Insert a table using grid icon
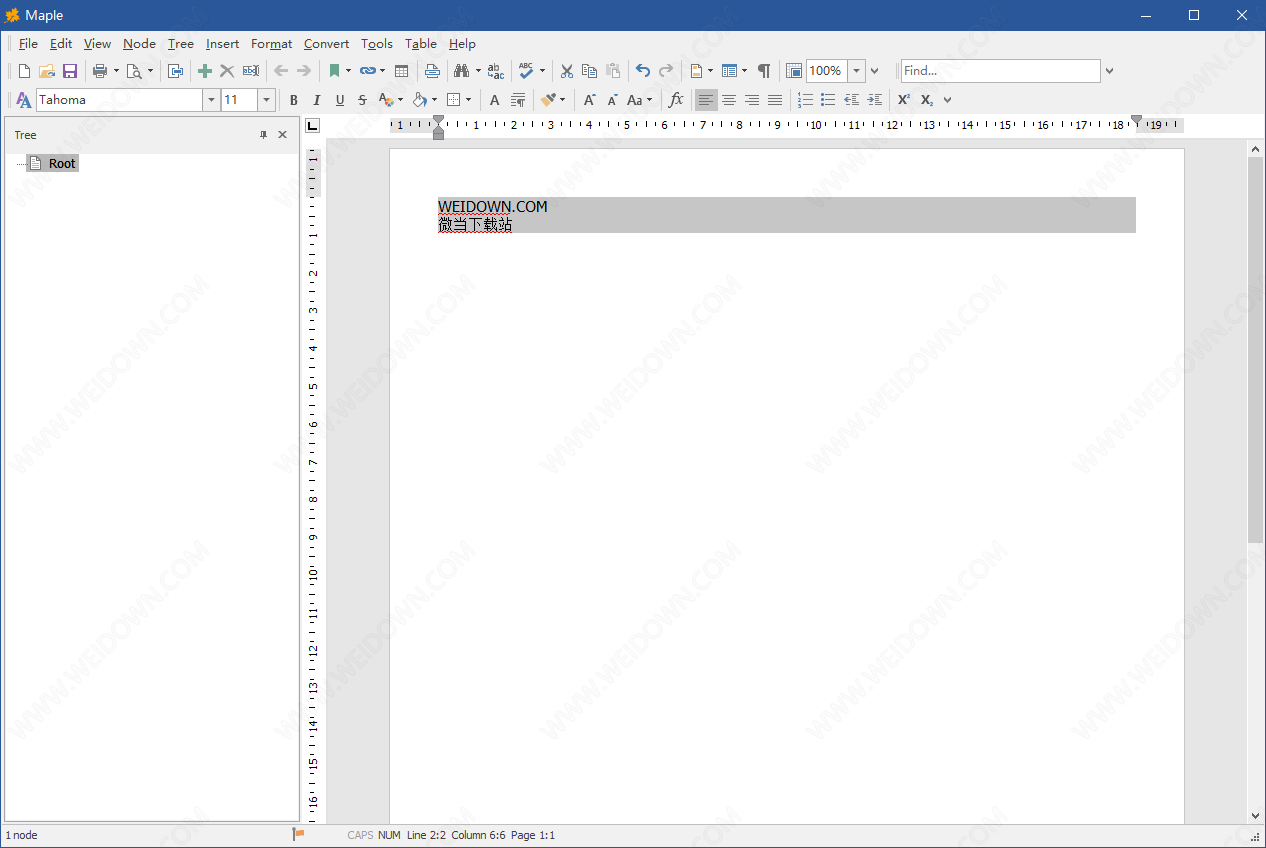1266x848 pixels. pyautogui.click(x=402, y=71)
